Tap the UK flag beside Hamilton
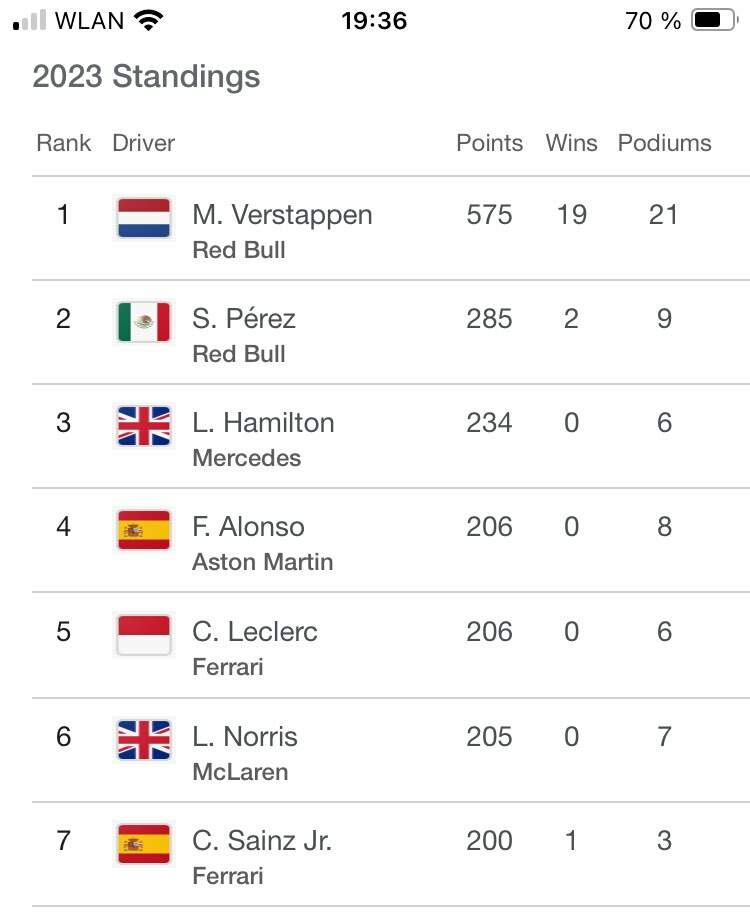 144,426
